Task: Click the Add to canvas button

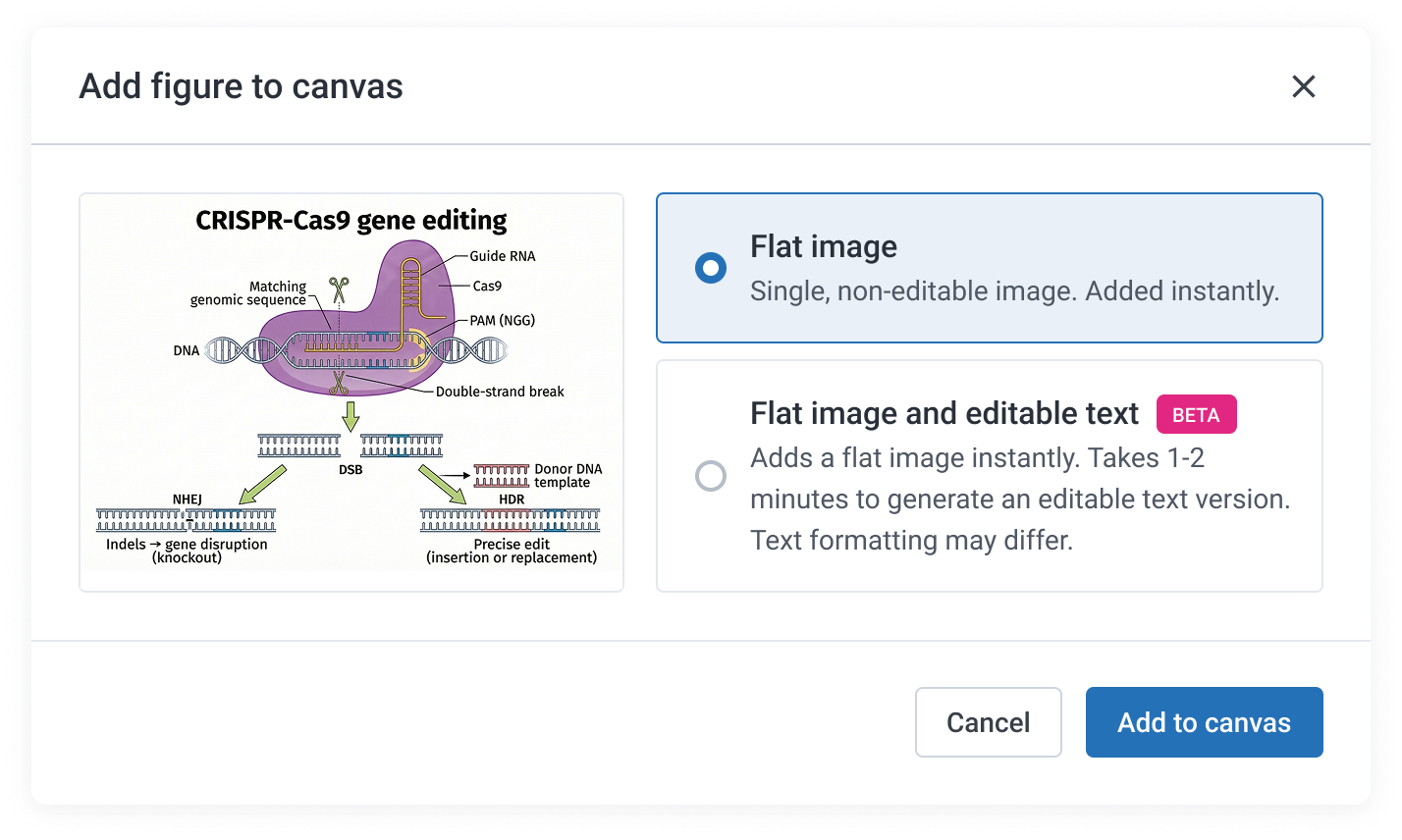Action: pos(1204,722)
